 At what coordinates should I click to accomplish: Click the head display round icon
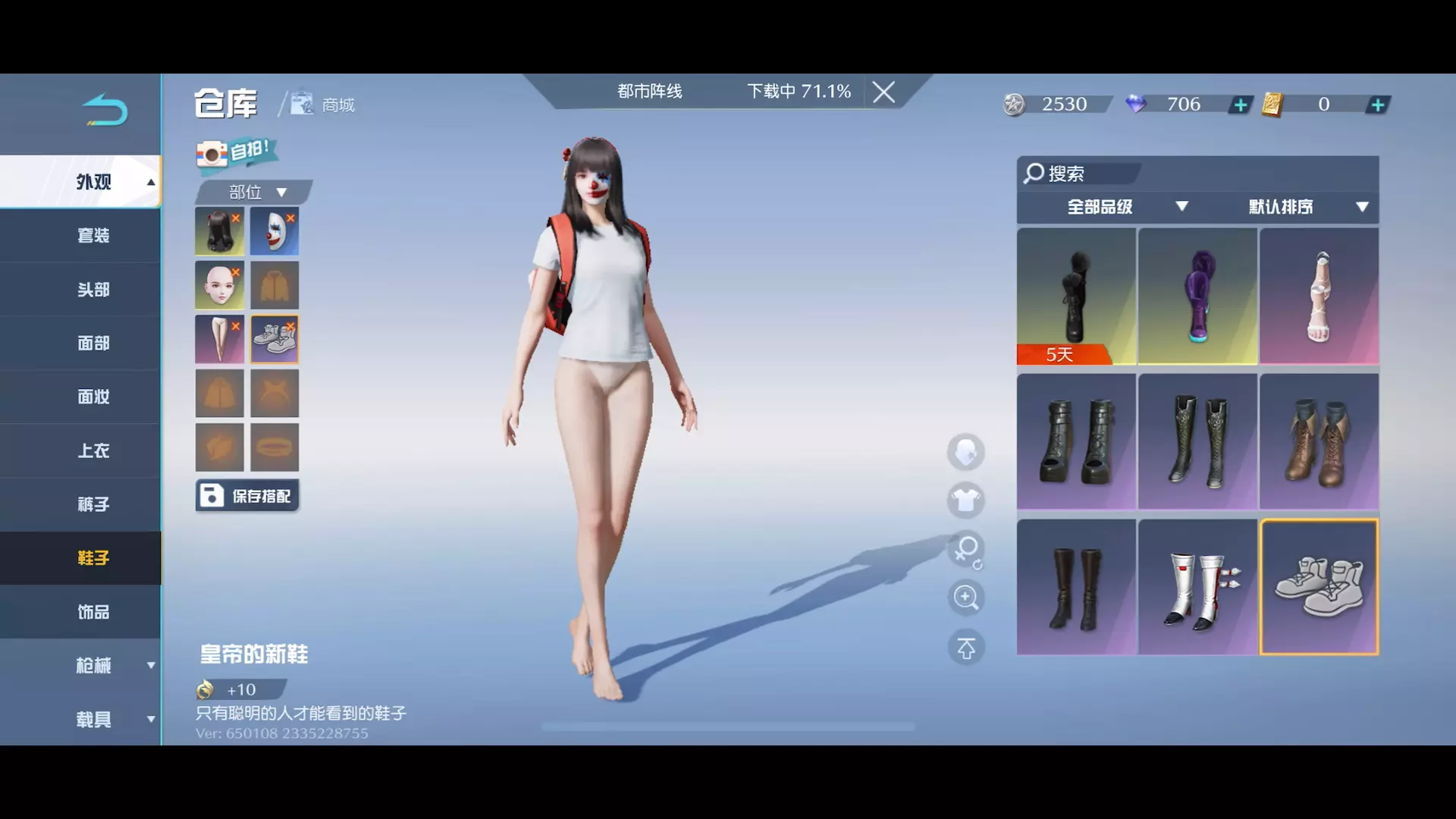(x=965, y=453)
